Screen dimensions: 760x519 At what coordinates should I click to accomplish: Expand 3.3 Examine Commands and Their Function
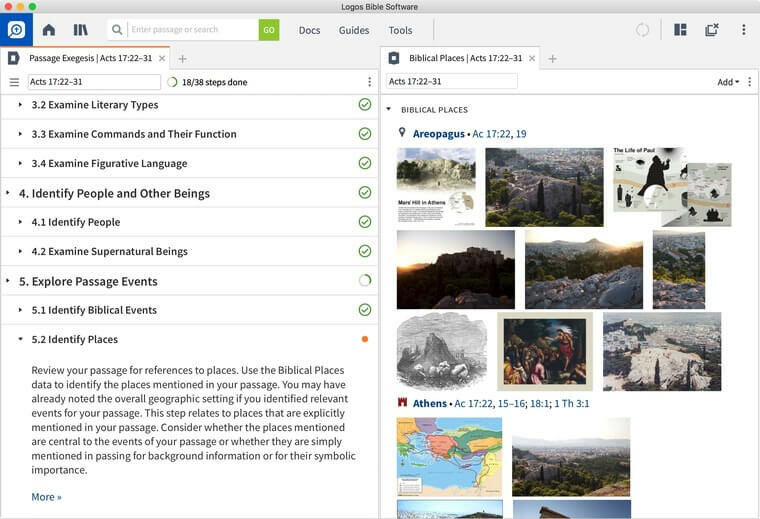[20, 134]
